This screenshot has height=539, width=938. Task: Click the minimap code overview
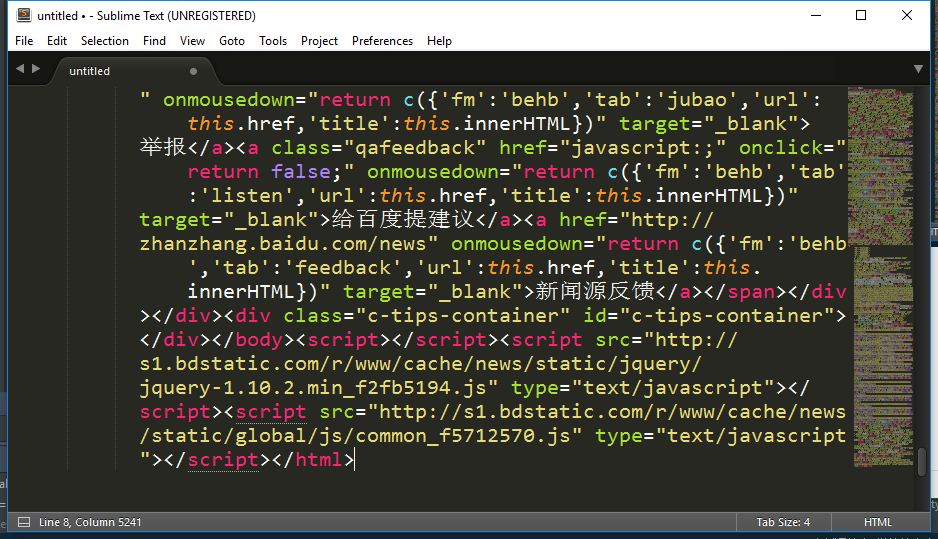(x=881, y=276)
